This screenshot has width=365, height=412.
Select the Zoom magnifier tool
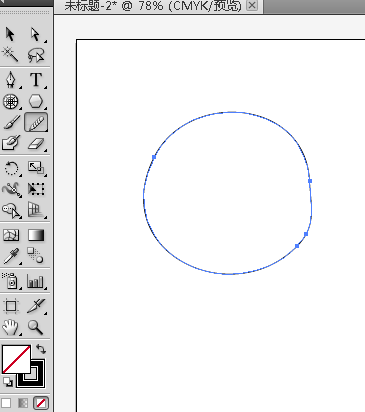click(x=35, y=327)
